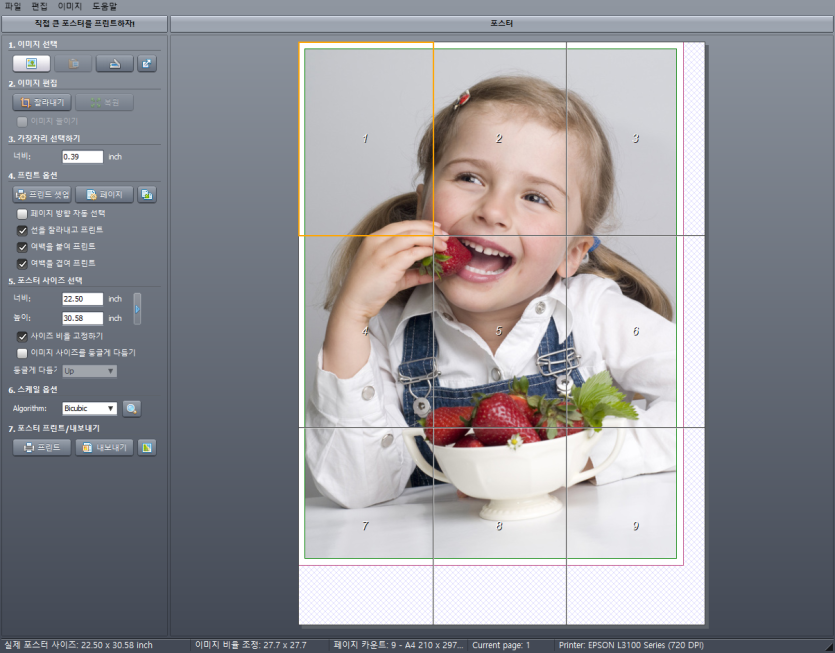Click the load image from file icon
The image size is (835, 653).
[32, 64]
